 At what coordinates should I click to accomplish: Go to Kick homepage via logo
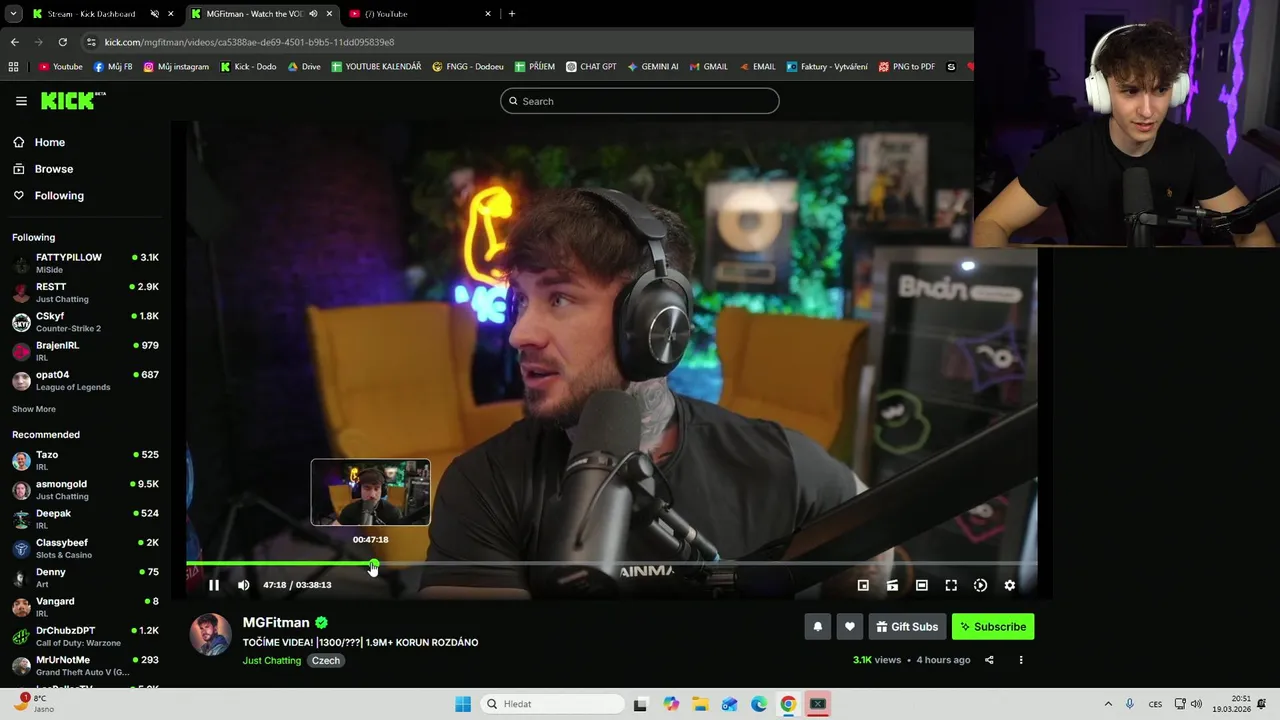72,100
